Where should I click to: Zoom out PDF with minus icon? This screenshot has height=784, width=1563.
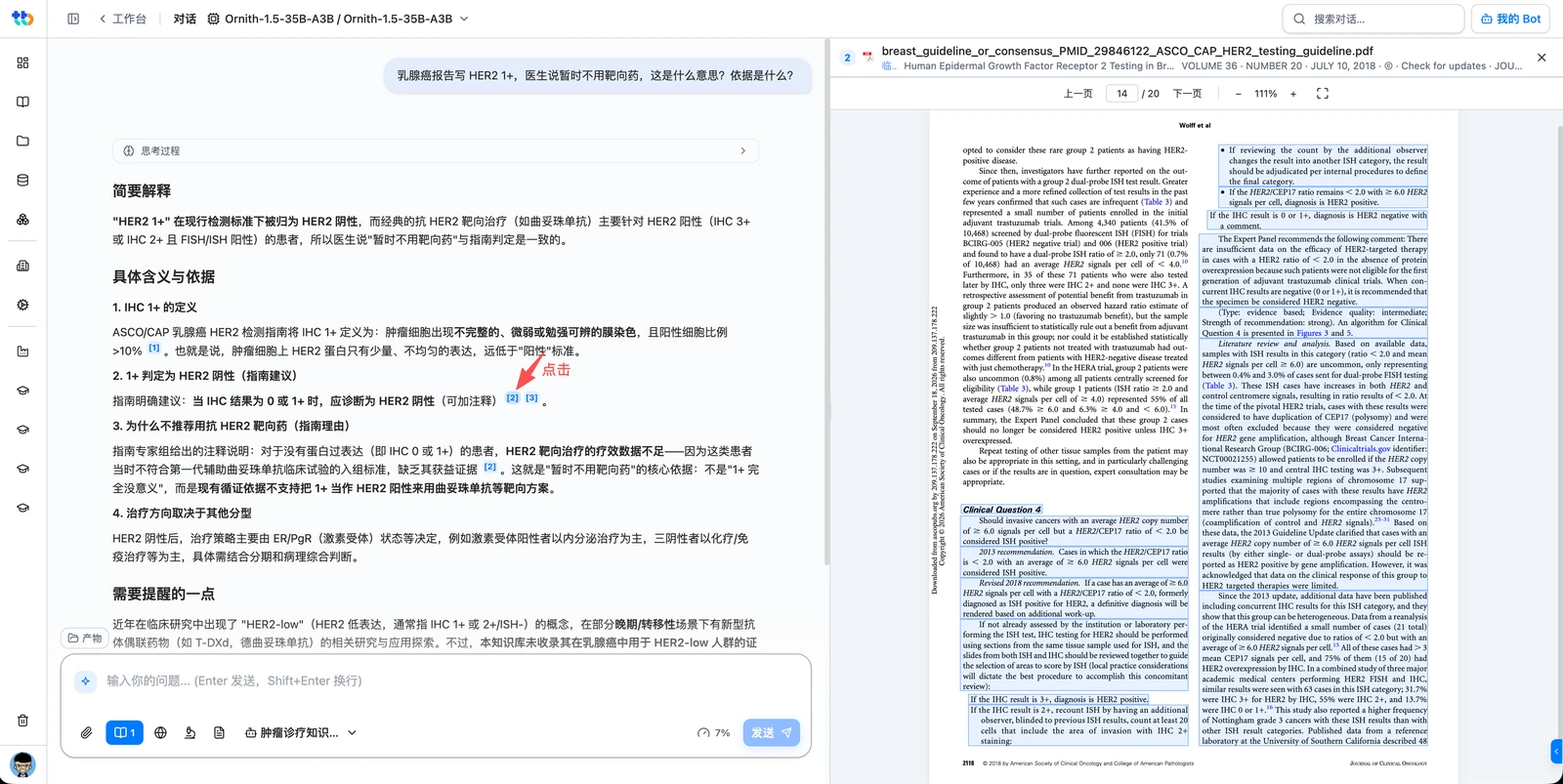tap(1238, 94)
